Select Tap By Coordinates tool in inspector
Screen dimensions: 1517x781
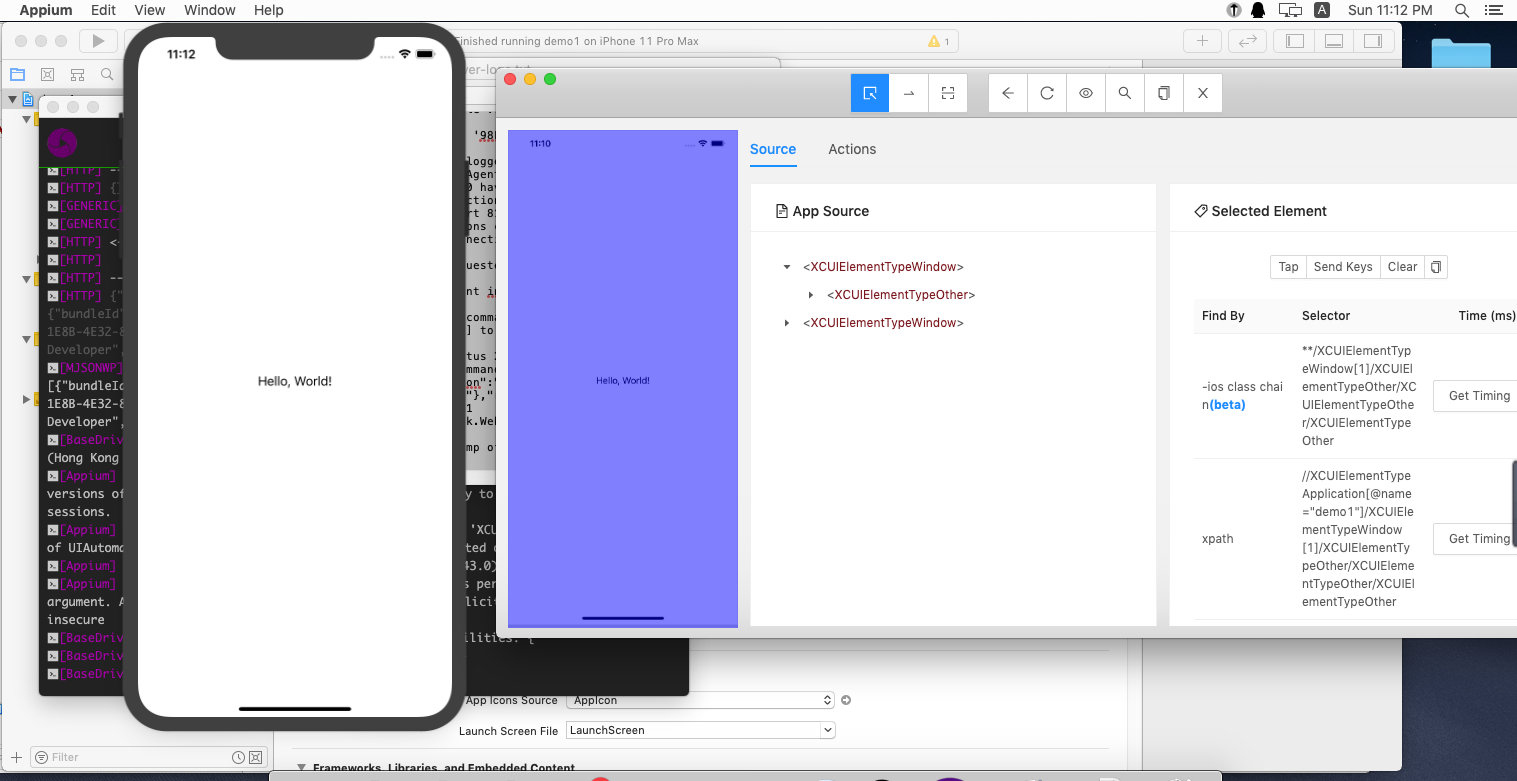(x=948, y=93)
